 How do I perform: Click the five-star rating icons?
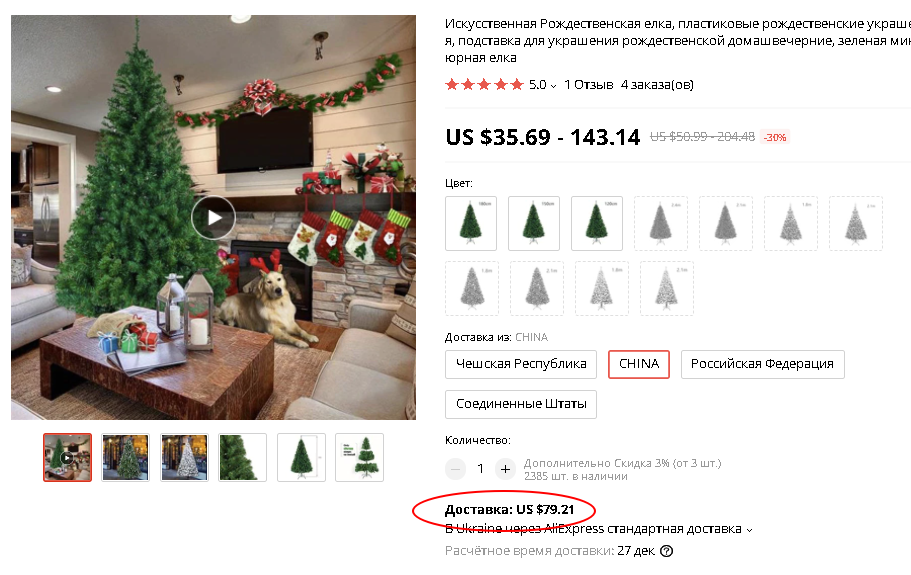point(484,85)
